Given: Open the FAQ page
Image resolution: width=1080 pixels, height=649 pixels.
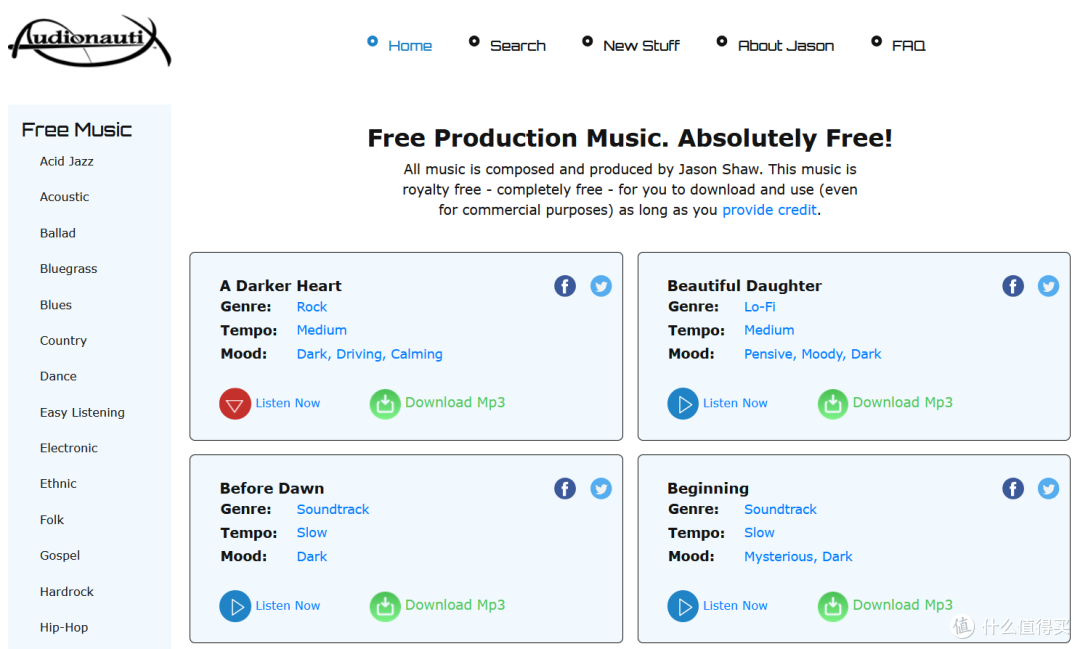Looking at the screenshot, I should coord(908,46).
